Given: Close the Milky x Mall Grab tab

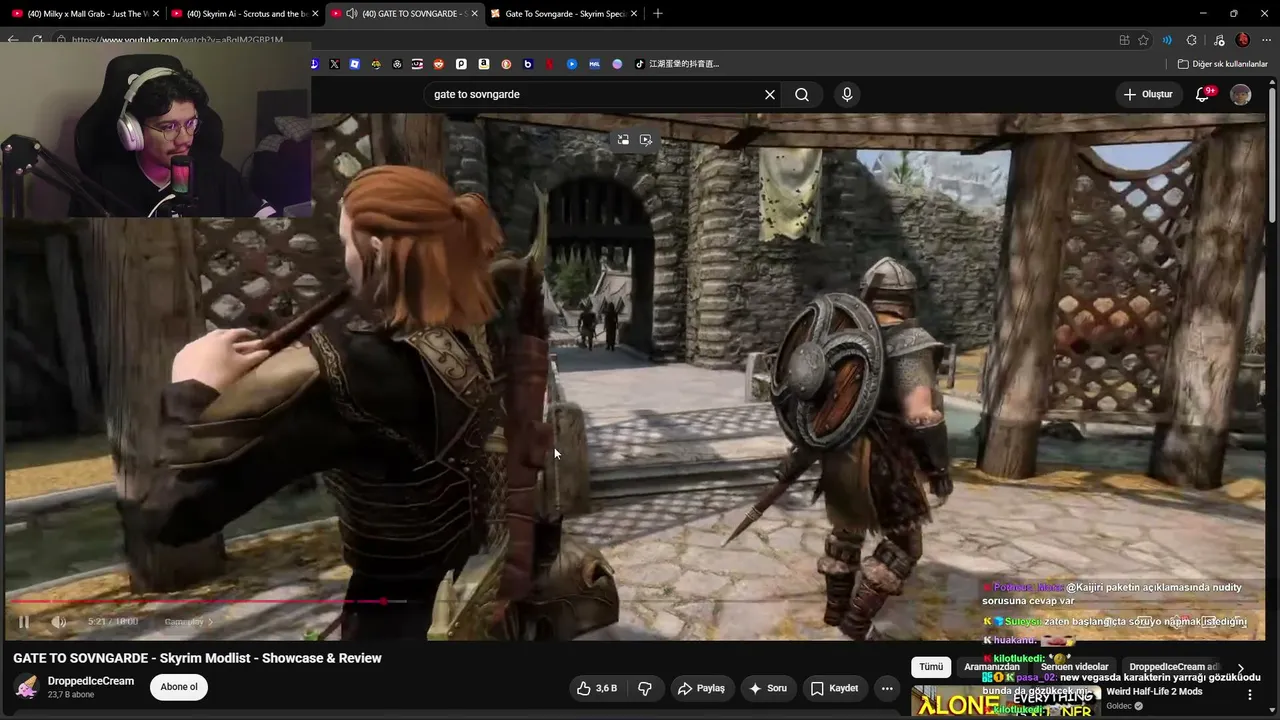Looking at the screenshot, I should (x=156, y=14).
